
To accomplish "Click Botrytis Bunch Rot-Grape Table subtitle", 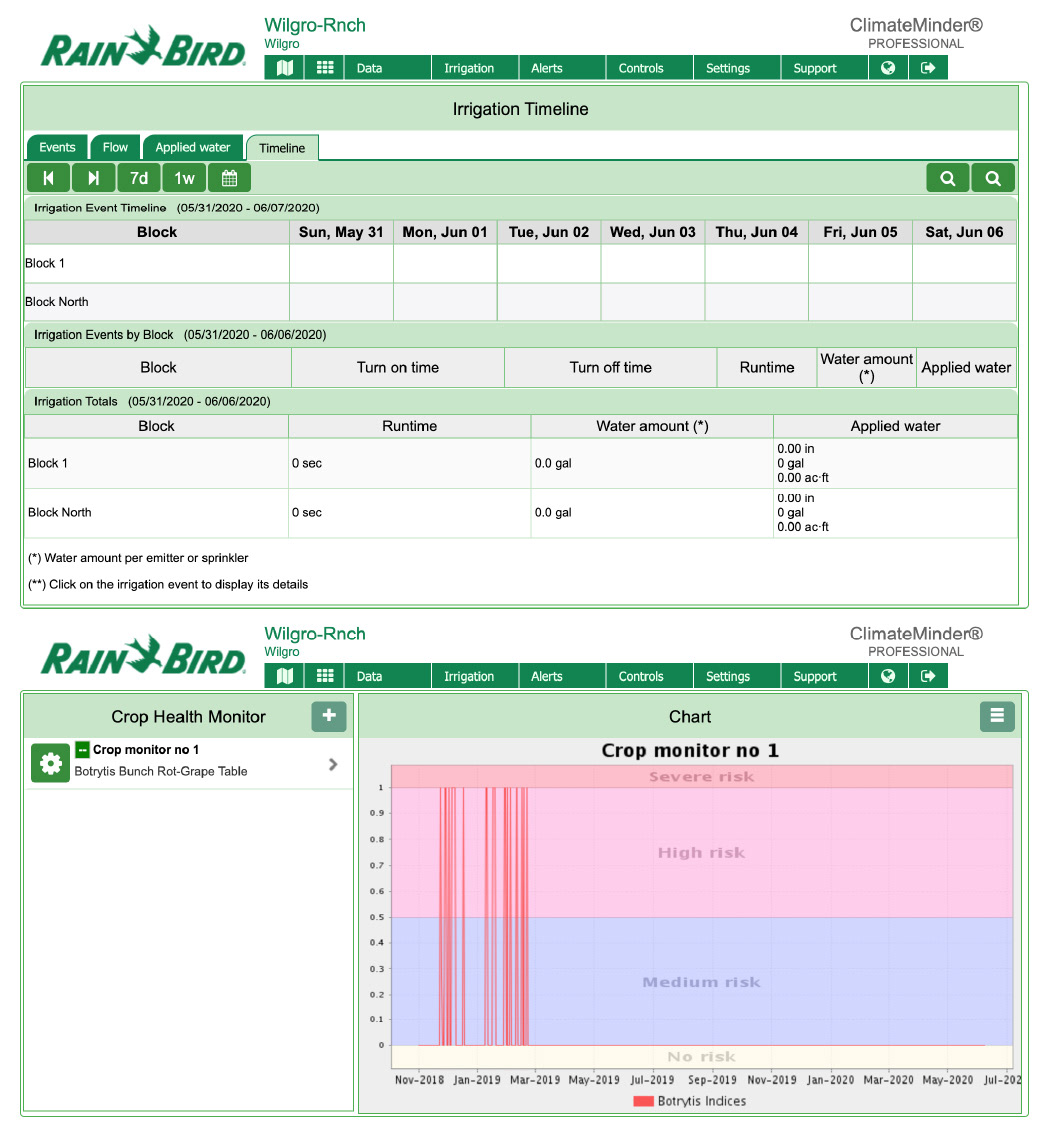I will click(x=161, y=771).
